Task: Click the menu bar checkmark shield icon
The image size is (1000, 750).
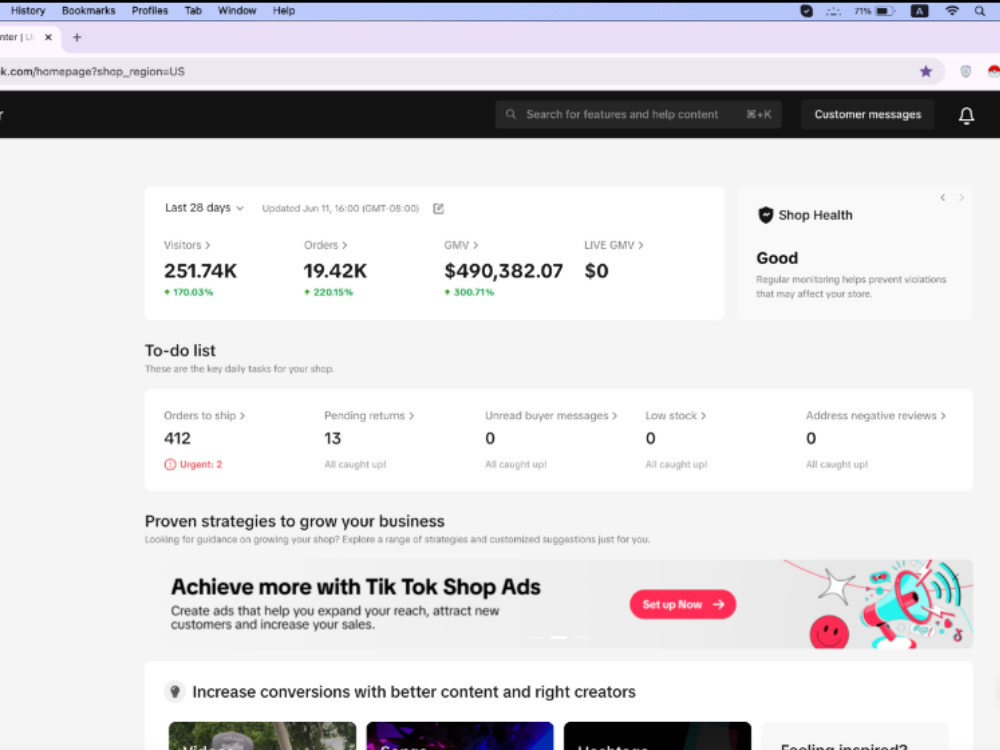Action: (806, 11)
